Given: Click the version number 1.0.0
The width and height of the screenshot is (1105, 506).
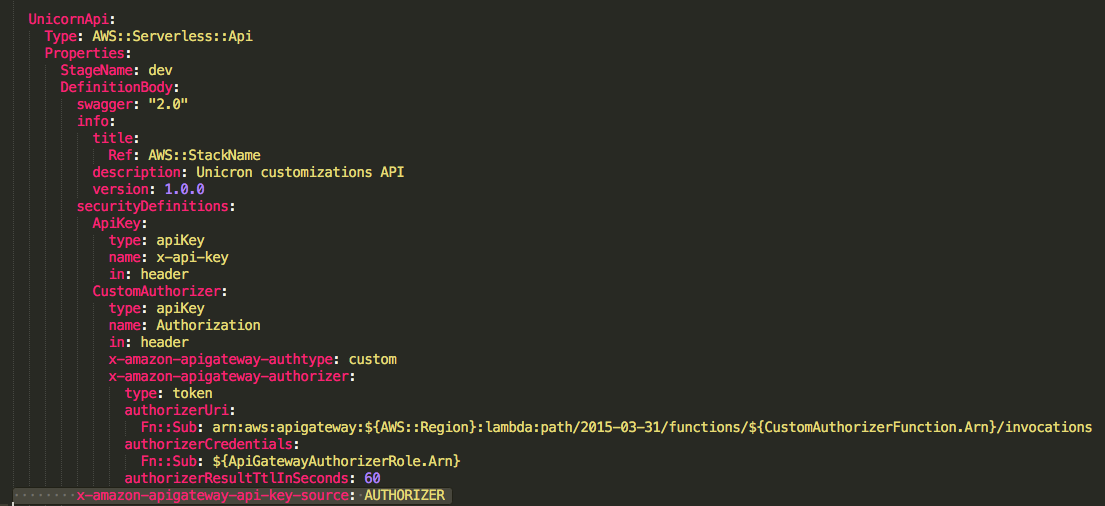Looking at the screenshot, I should coord(184,190).
